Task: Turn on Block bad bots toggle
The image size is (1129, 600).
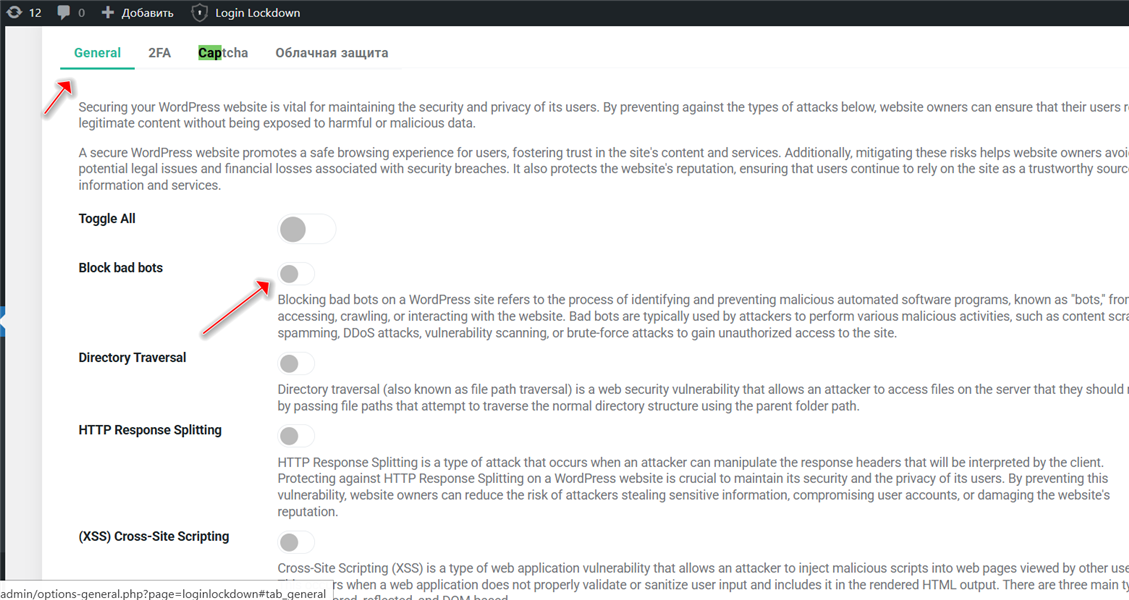Action: 296,274
